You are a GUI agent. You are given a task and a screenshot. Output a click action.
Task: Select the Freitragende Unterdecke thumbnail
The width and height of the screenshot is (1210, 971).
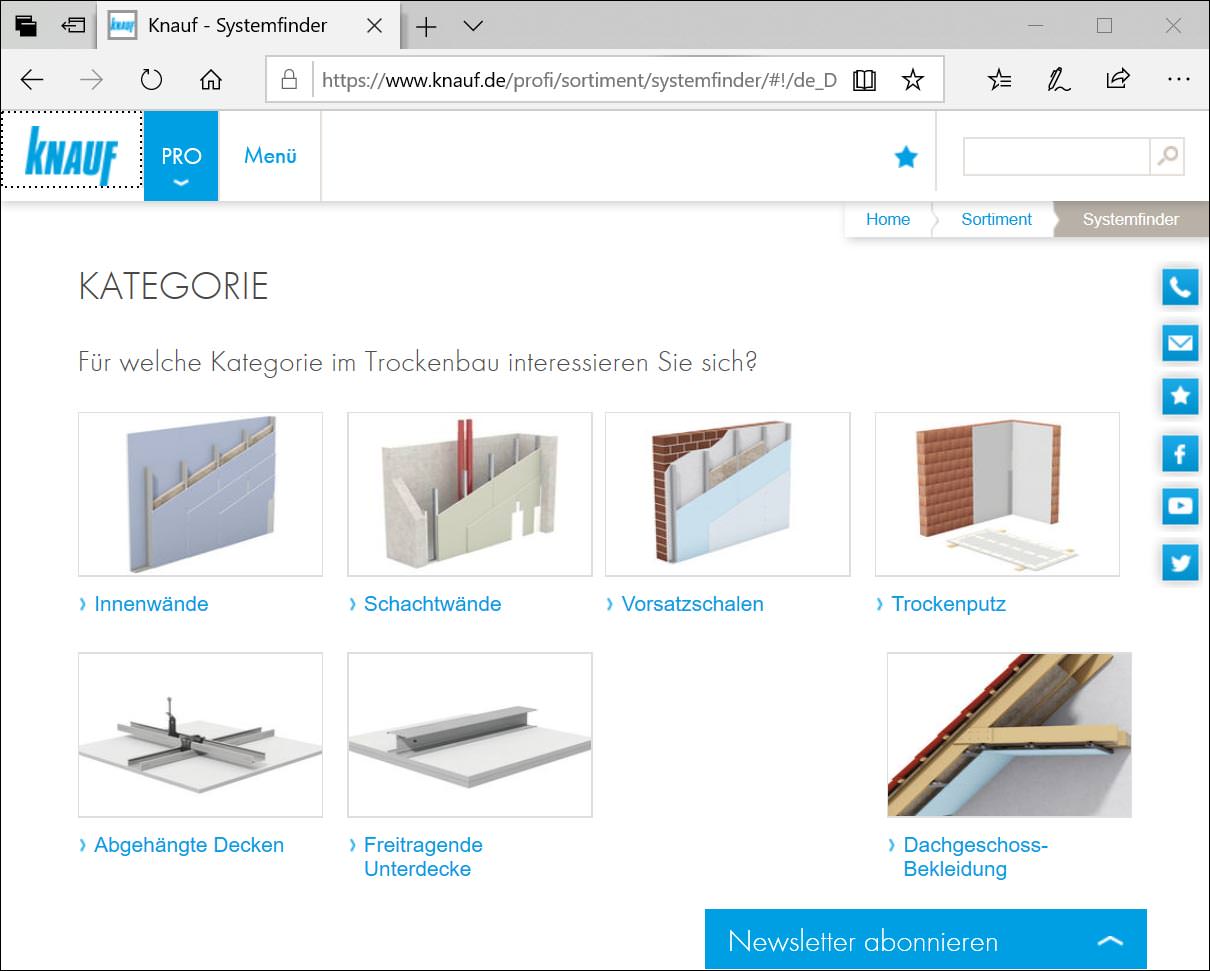coord(470,735)
